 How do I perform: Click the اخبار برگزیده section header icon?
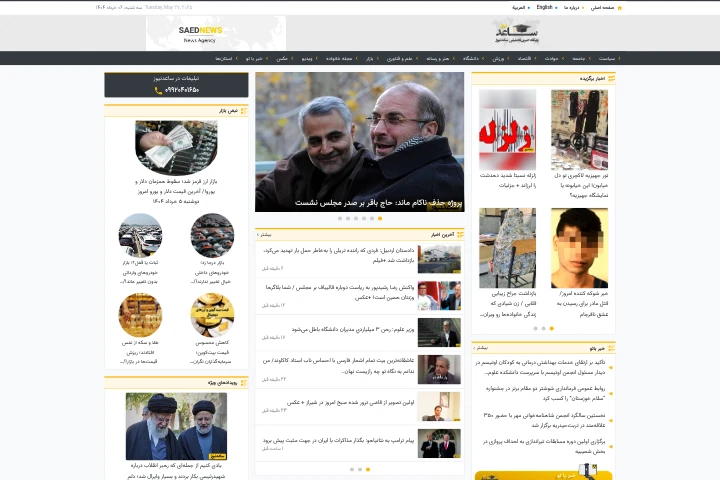point(611,79)
